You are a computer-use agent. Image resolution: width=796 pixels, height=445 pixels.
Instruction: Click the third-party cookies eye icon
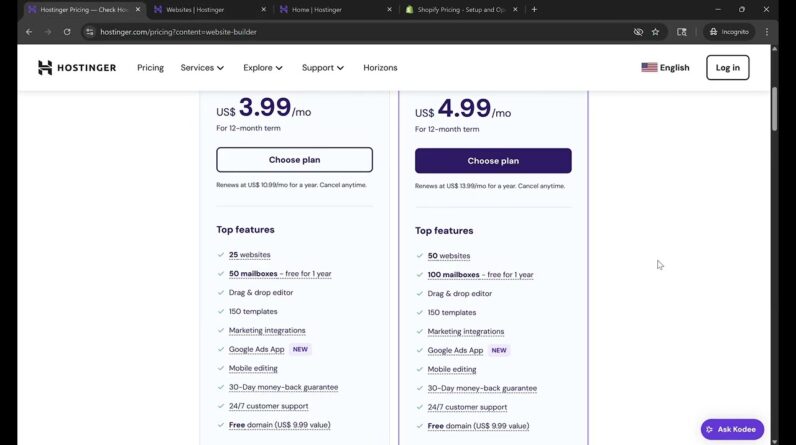(638, 31)
